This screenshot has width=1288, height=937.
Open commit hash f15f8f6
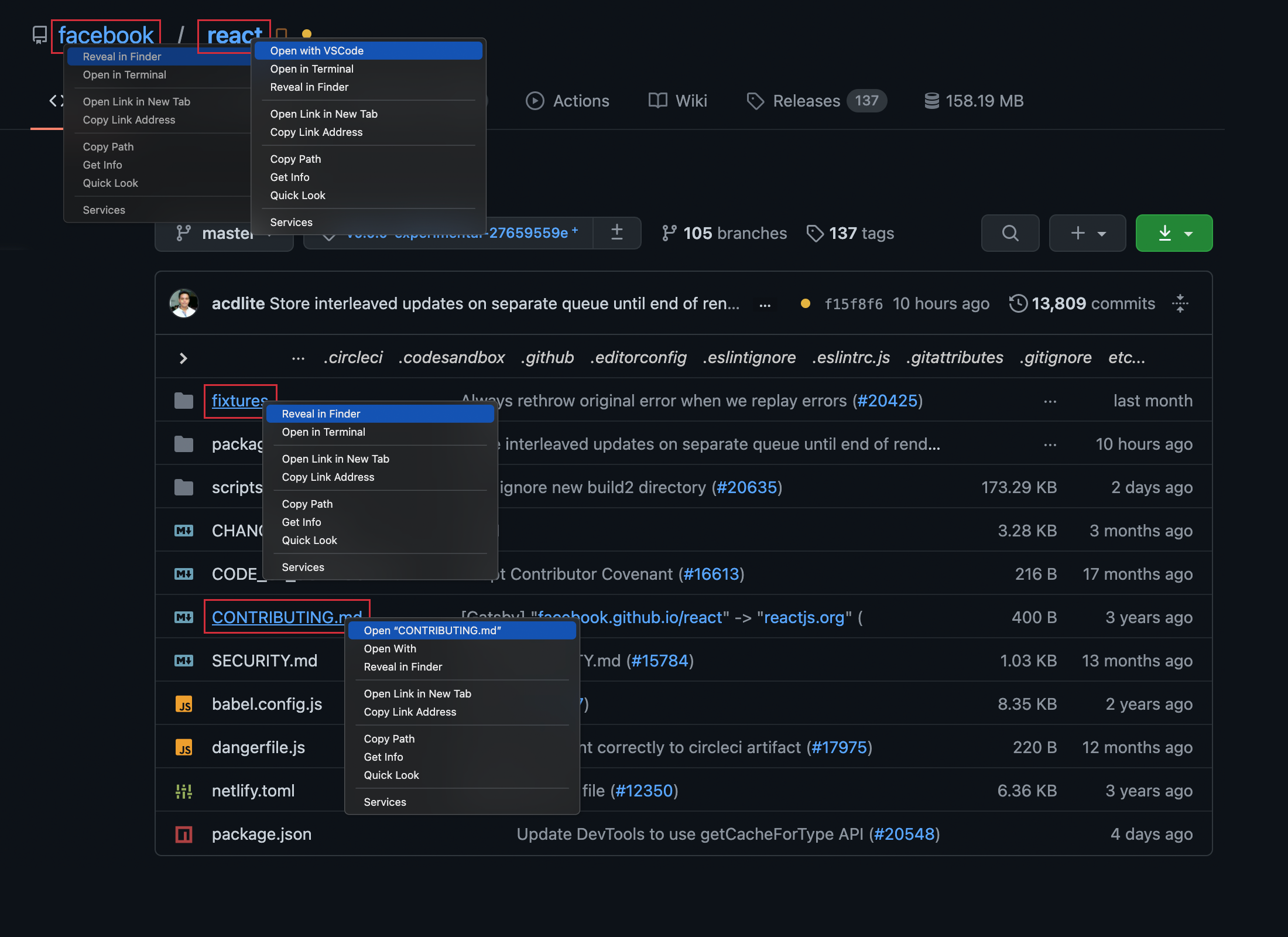853,303
